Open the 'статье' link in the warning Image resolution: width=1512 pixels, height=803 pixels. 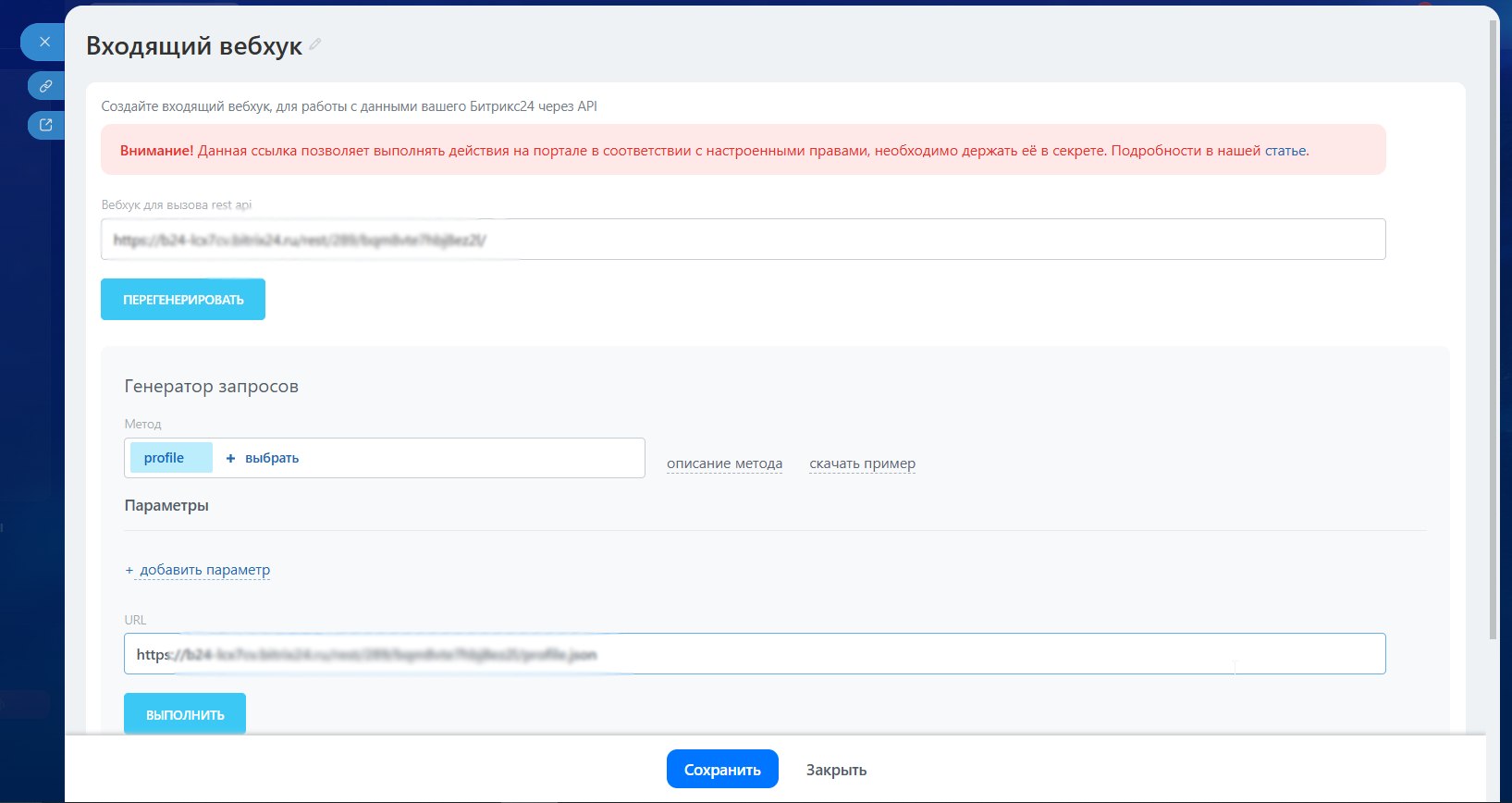click(x=1285, y=151)
